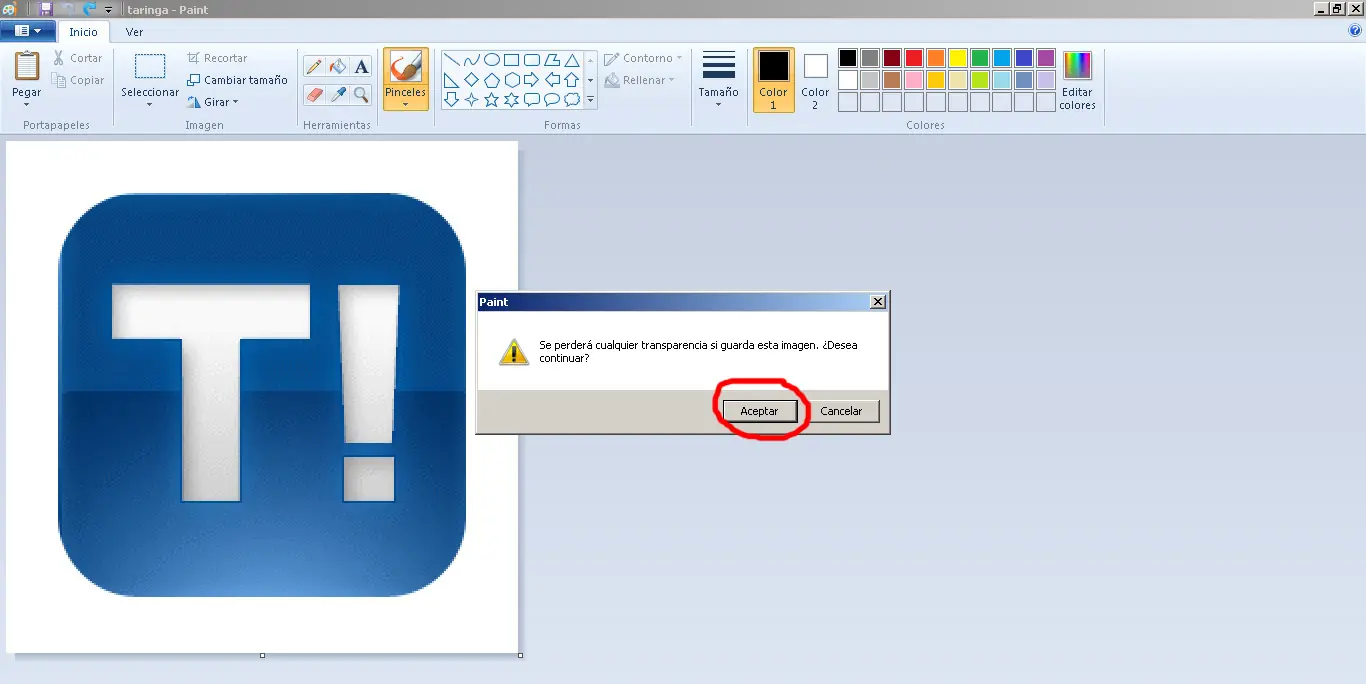The height and width of the screenshot is (684, 1366).
Task: Click the Redo arrow in title bar
Action: tap(90, 8)
